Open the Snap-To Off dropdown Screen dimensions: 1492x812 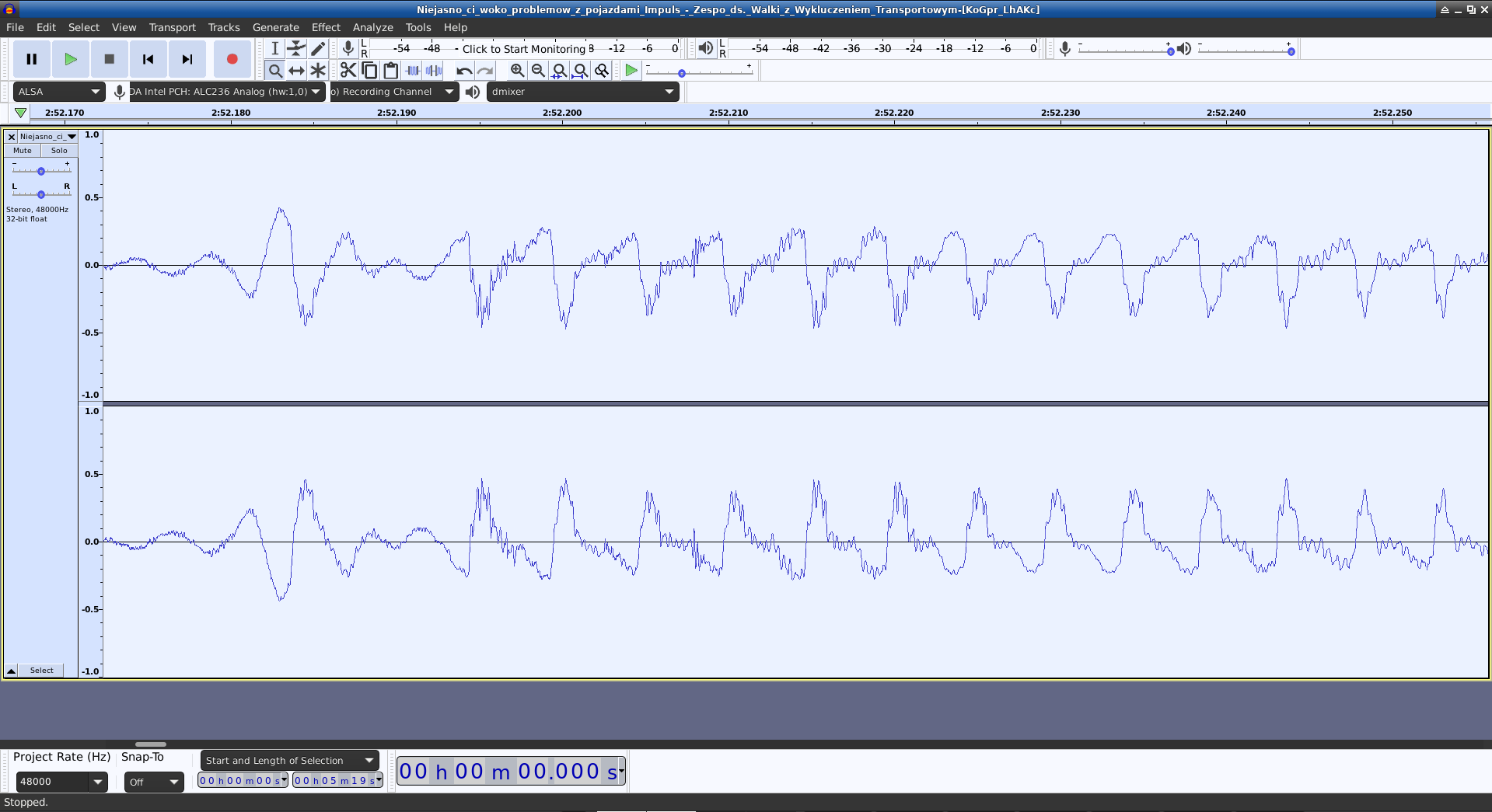tap(154, 782)
